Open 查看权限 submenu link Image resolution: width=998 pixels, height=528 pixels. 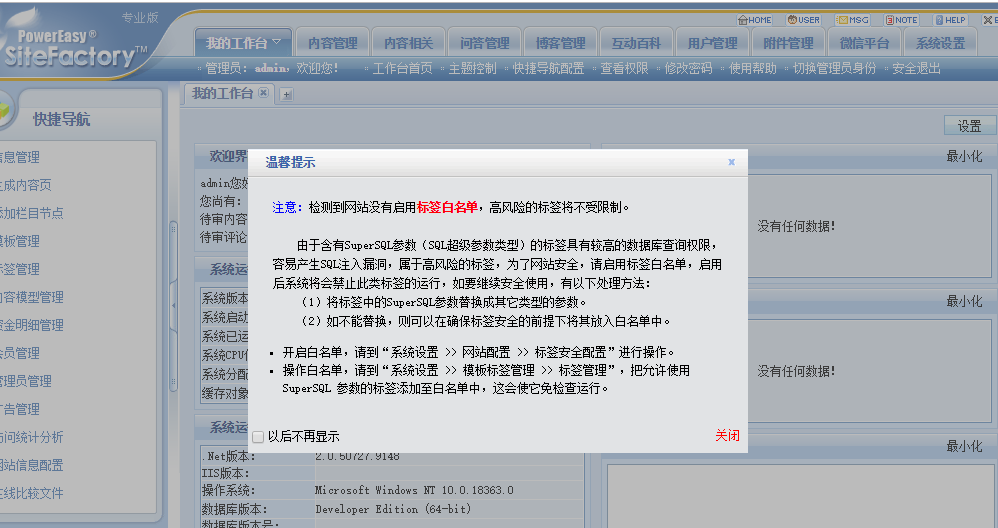pyautogui.click(x=624, y=68)
